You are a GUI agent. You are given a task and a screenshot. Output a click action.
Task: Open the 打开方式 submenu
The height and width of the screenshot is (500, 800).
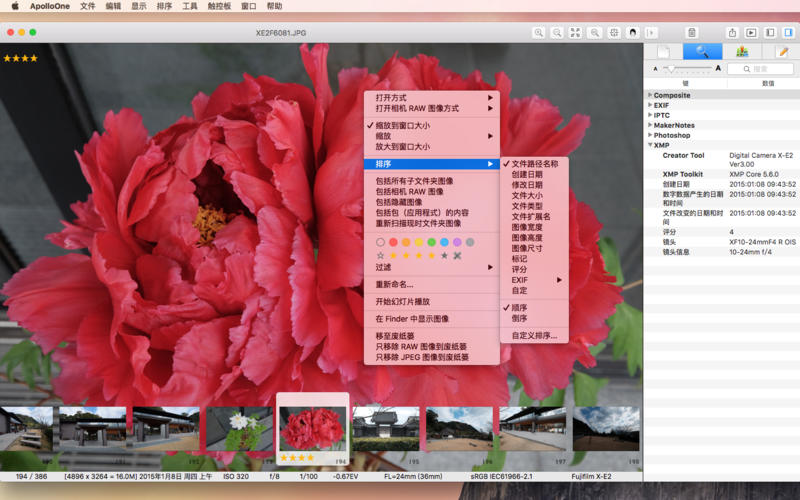pos(432,97)
